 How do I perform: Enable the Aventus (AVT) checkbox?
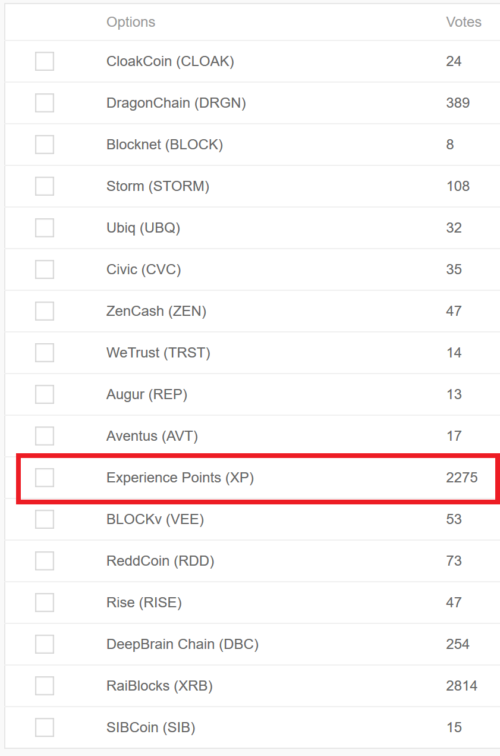pos(44,436)
